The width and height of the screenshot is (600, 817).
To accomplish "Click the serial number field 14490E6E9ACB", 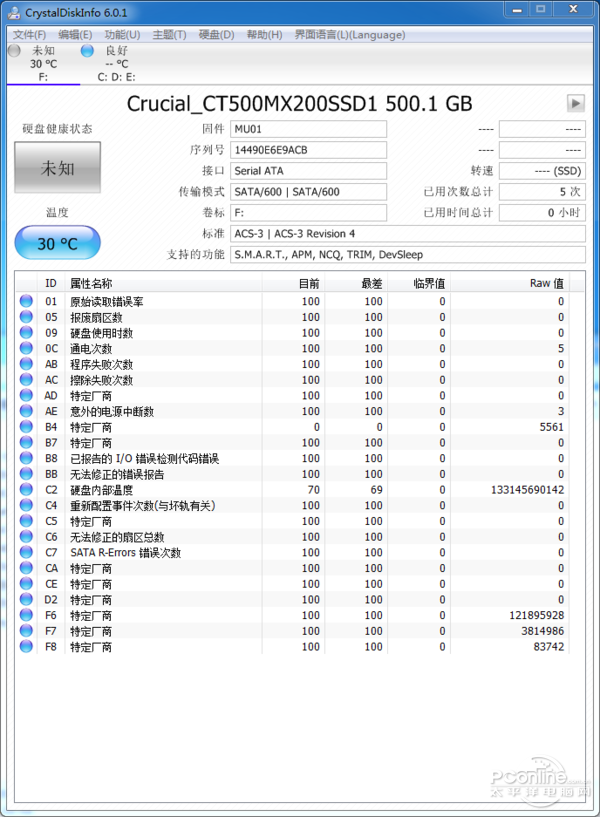I will pyautogui.click(x=308, y=150).
